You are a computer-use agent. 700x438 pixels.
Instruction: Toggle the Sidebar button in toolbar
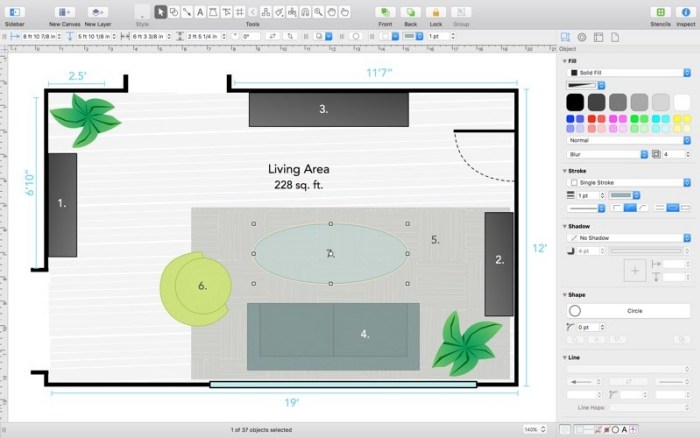15,12
